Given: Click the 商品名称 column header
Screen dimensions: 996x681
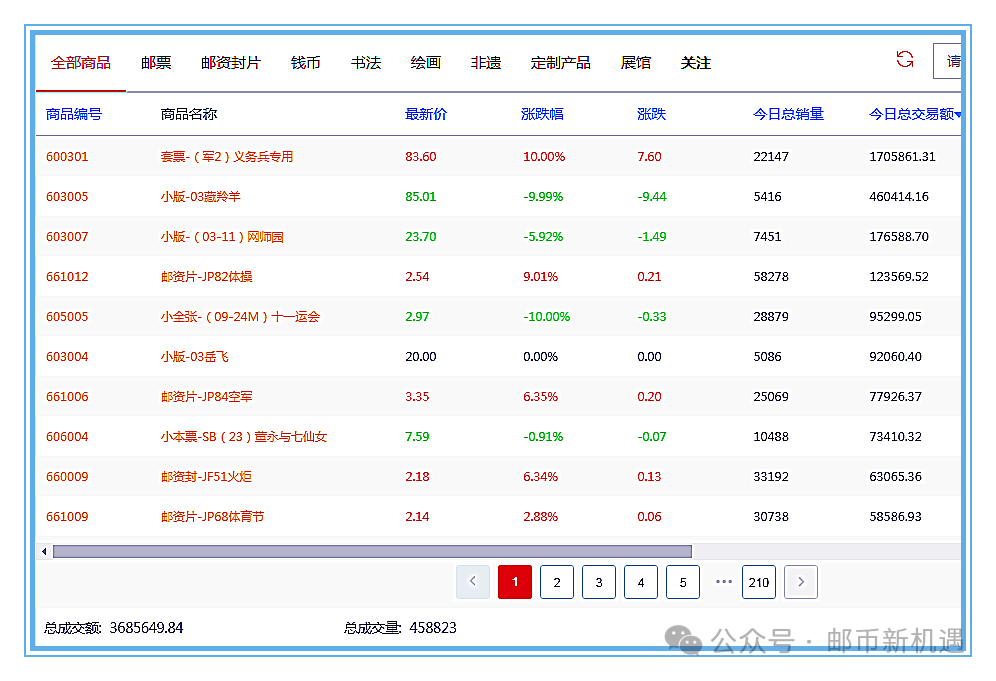Looking at the screenshot, I should click(x=189, y=114).
